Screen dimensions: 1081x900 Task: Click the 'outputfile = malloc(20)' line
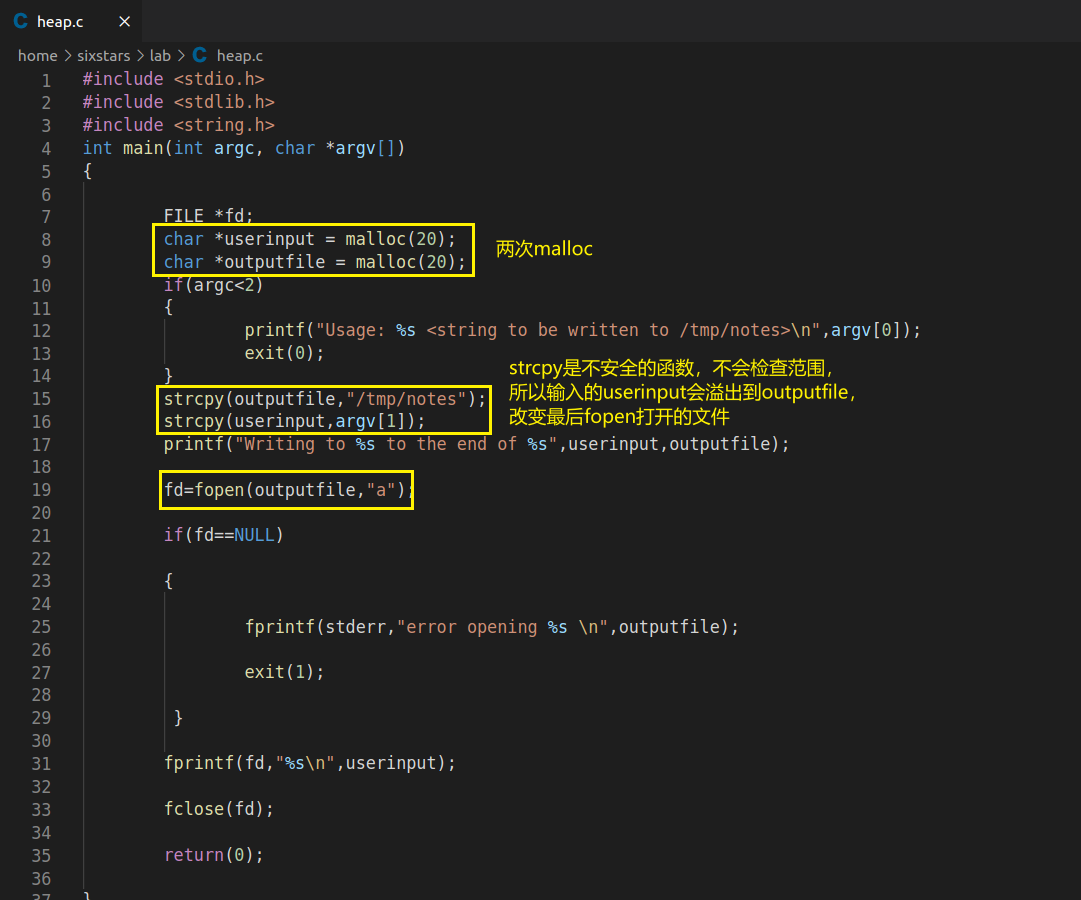(x=315, y=262)
